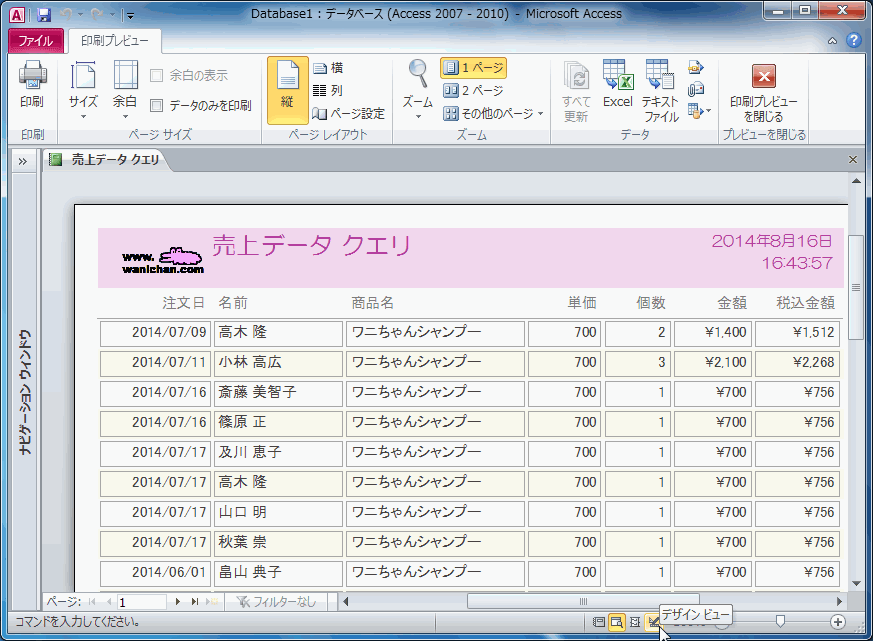The width and height of the screenshot is (873, 641).
Task: Click the 2014年8月16日 date text
Action: [772, 241]
